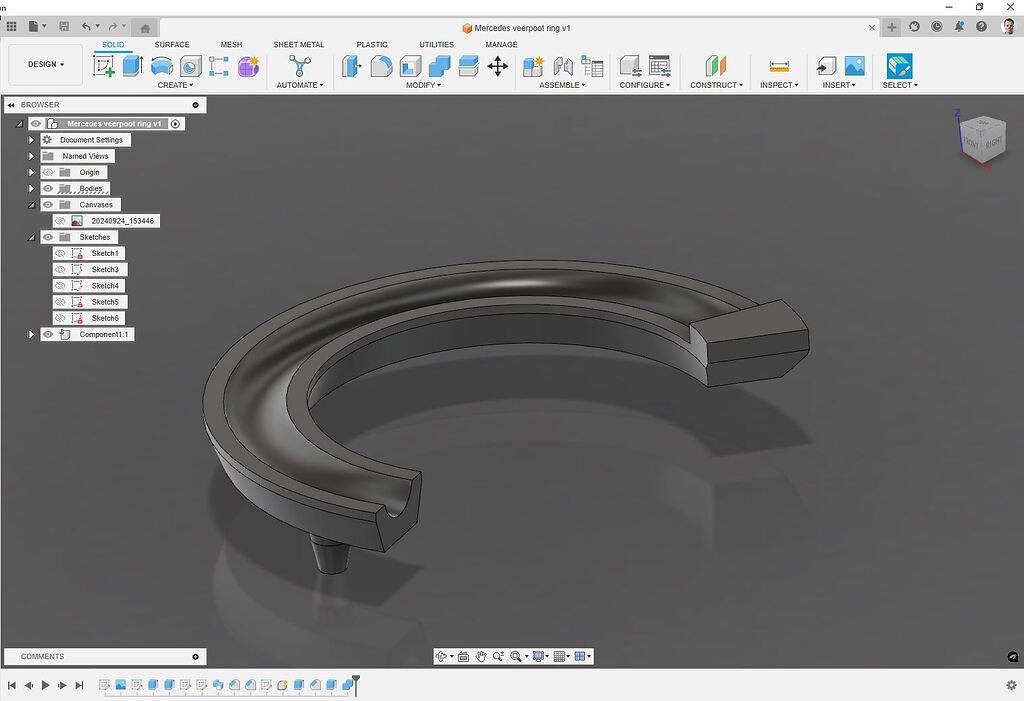The width and height of the screenshot is (1024, 701).
Task: Select the Midplane construct tool
Action: pos(716,66)
